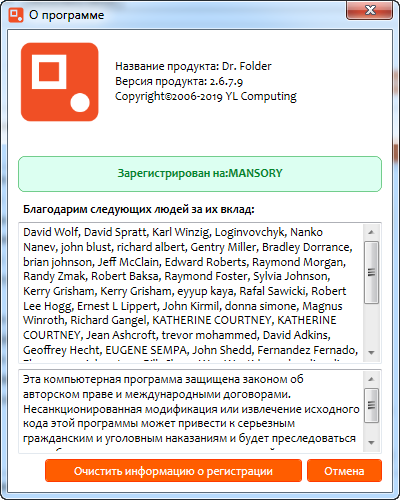Clear registration info with the orange button
400x500 pixels.
pos(173,471)
